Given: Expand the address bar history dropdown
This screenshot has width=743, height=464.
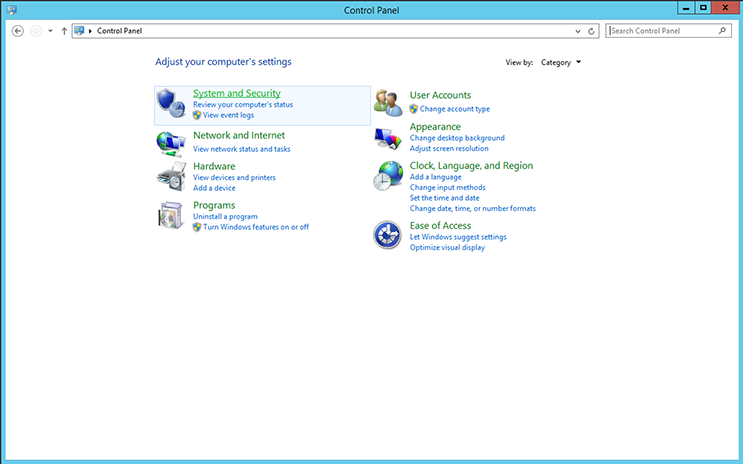Looking at the screenshot, I should 578,31.
